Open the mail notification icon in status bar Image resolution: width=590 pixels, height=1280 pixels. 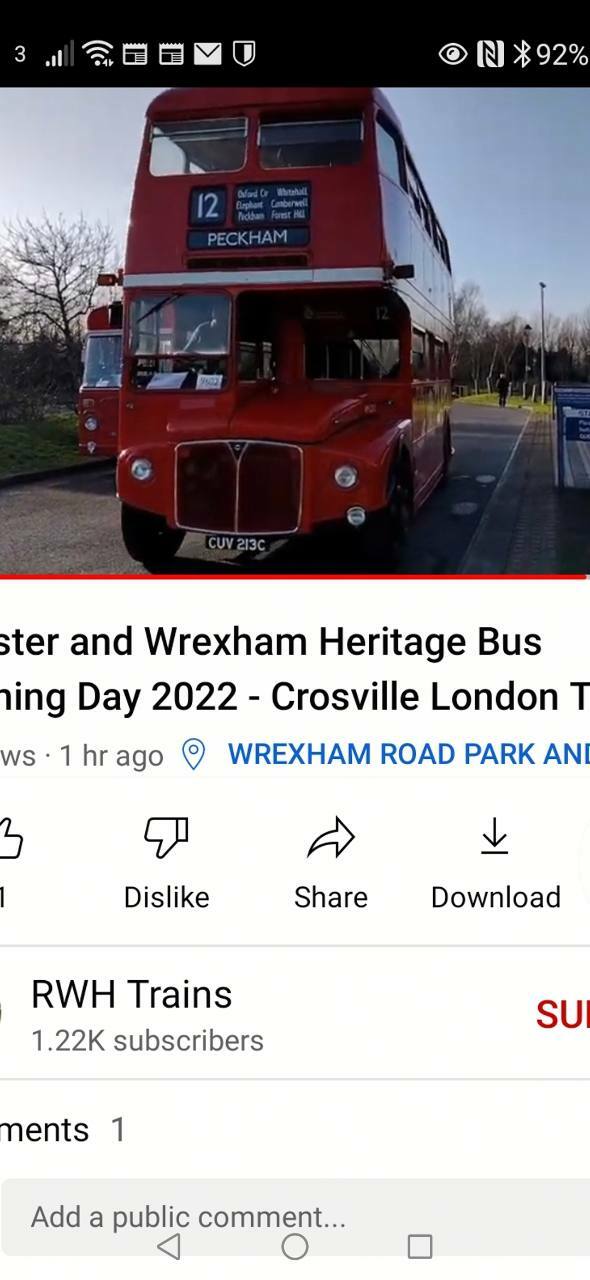(x=208, y=54)
